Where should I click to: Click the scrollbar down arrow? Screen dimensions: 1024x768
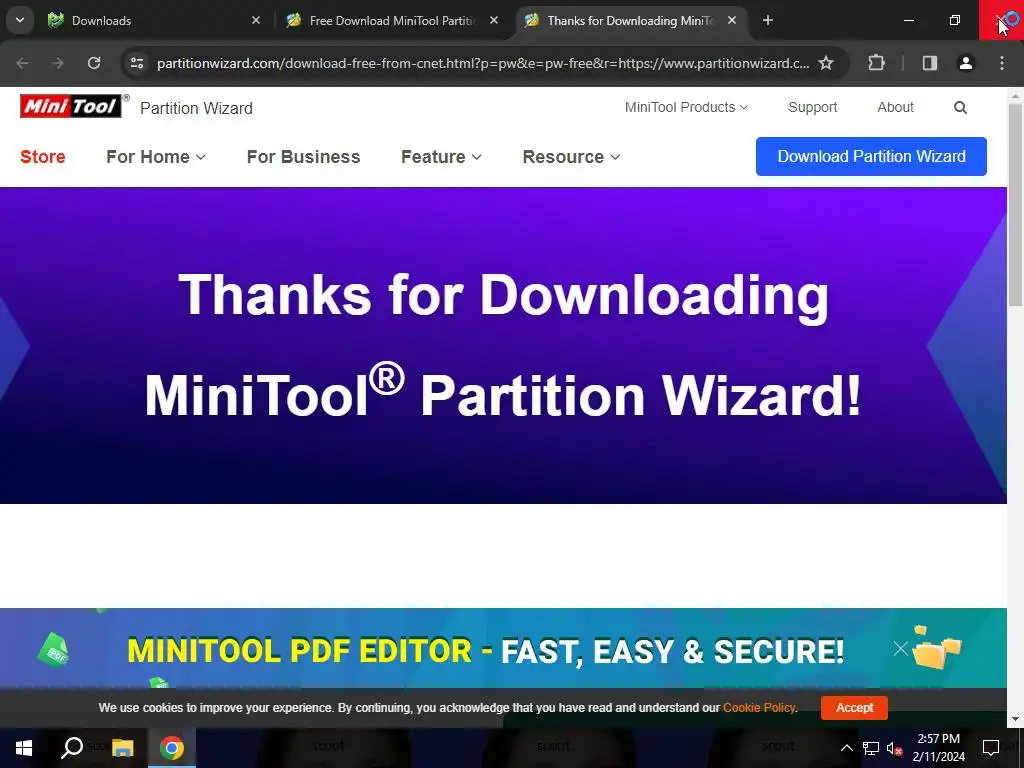point(1015,719)
